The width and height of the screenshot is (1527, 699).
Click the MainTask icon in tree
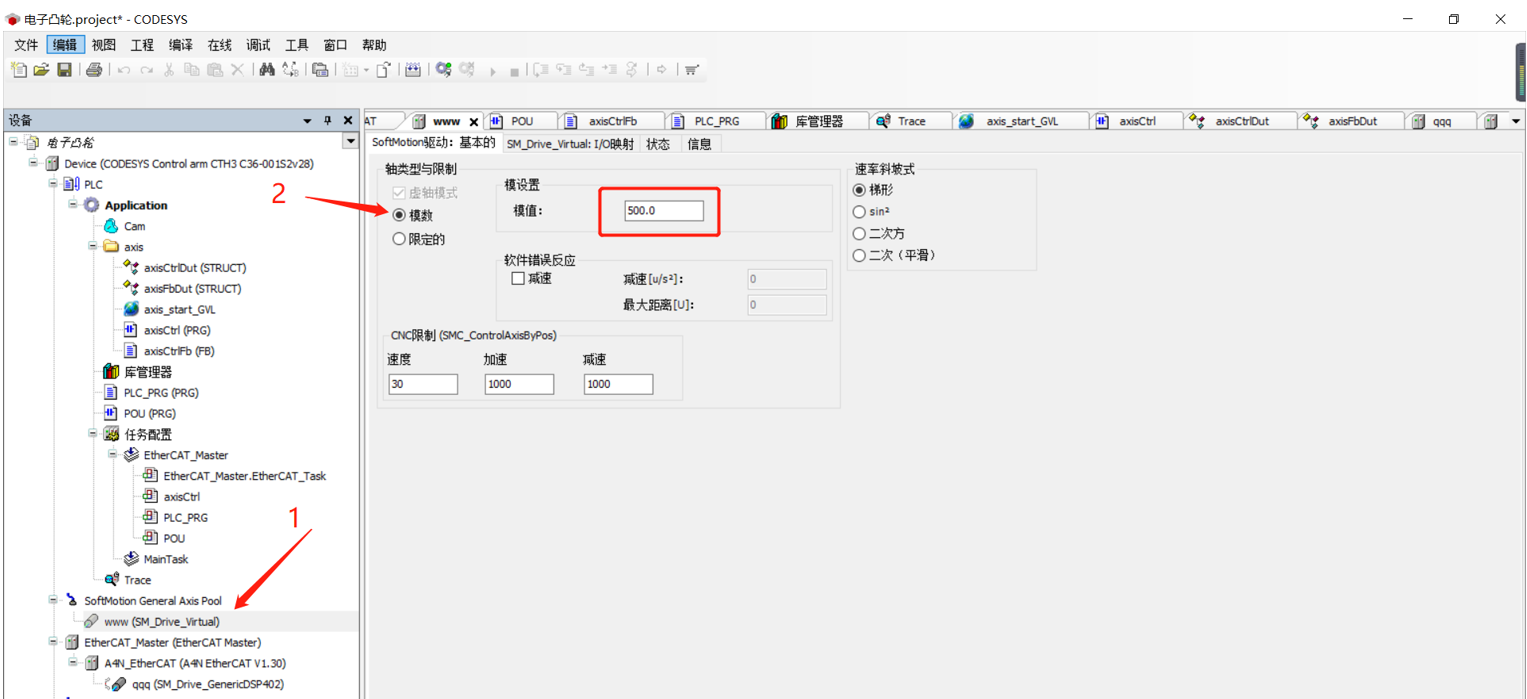[x=131, y=559]
